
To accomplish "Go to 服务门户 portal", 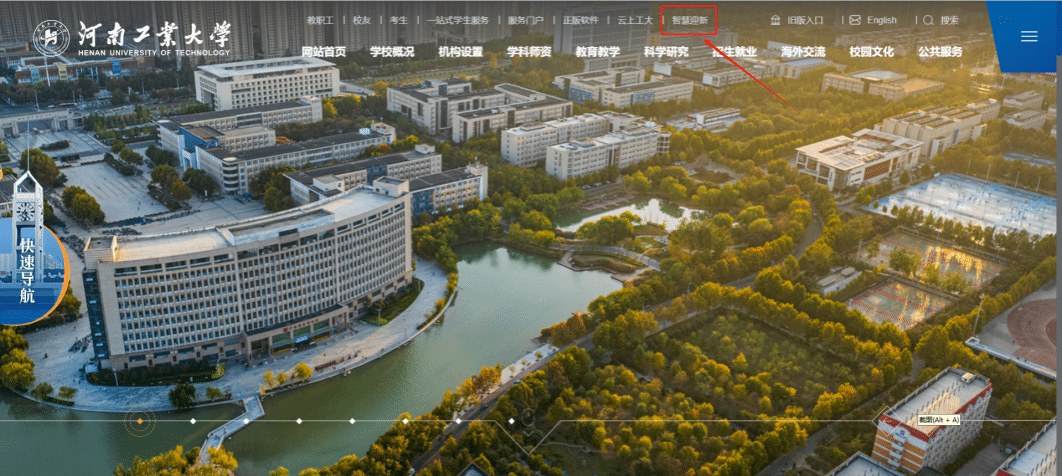I will tap(525, 20).
